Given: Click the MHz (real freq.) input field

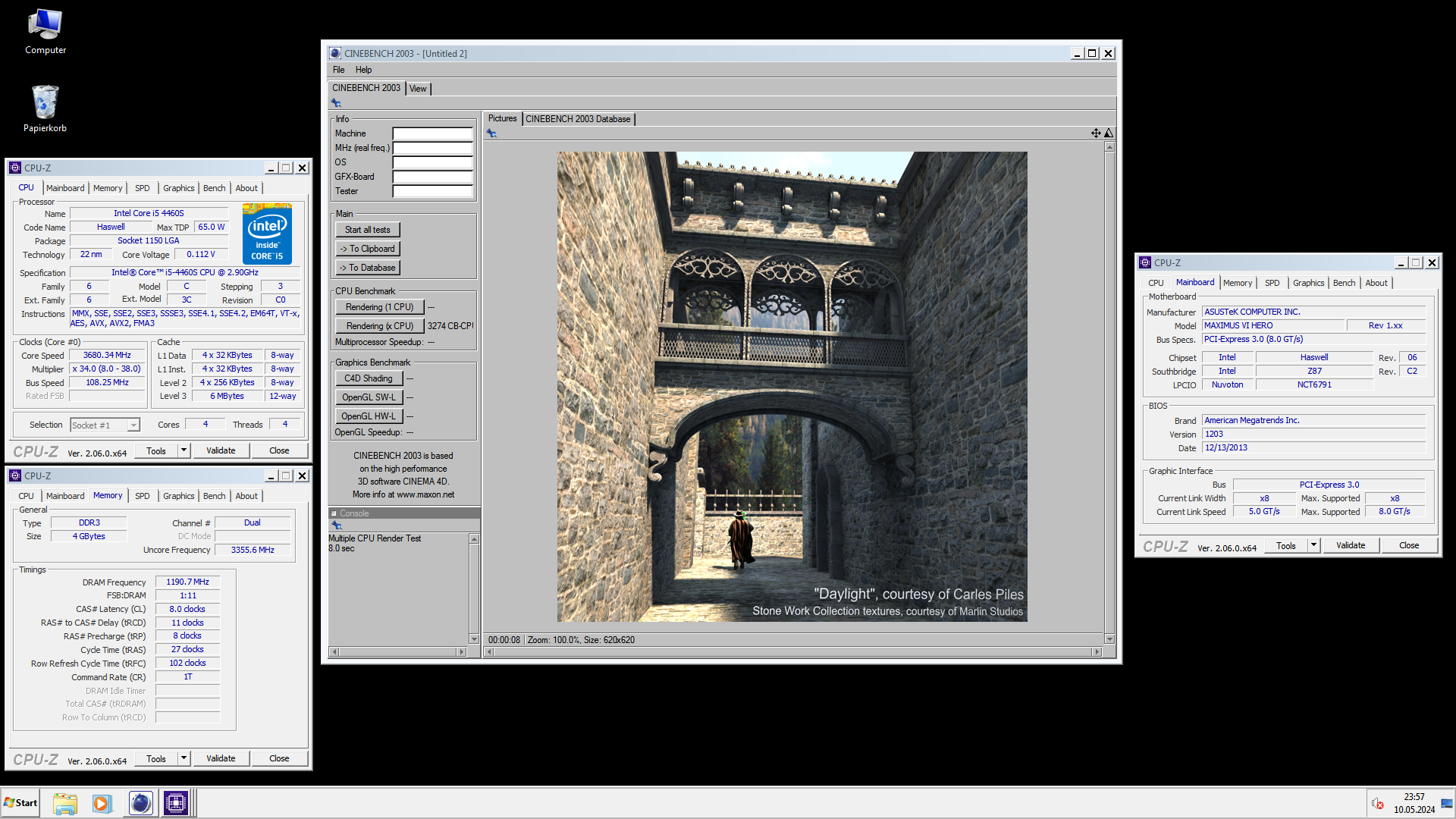Looking at the screenshot, I should [x=433, y=148].
